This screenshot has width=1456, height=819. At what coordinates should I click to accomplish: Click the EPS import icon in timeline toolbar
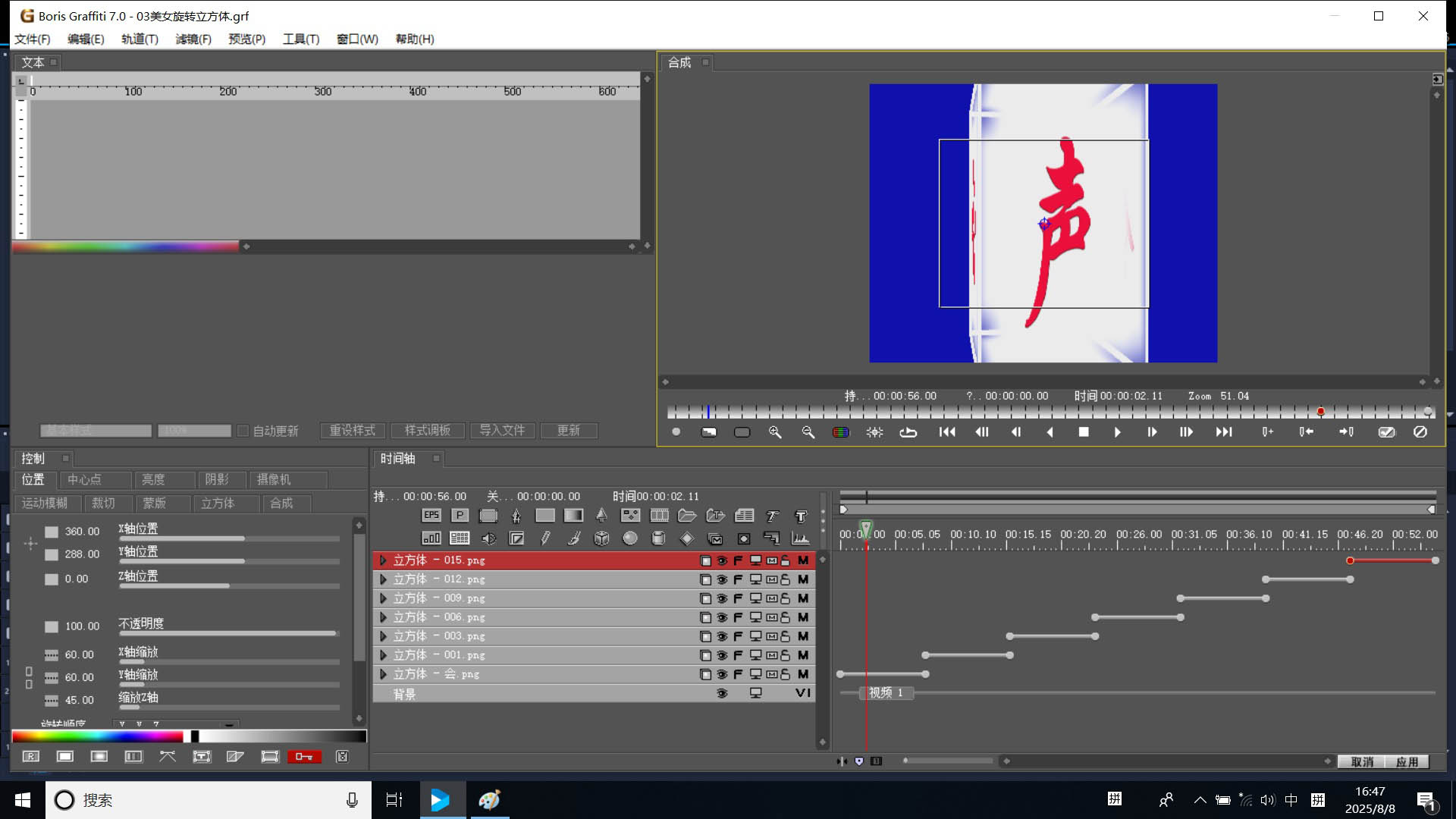431,516
